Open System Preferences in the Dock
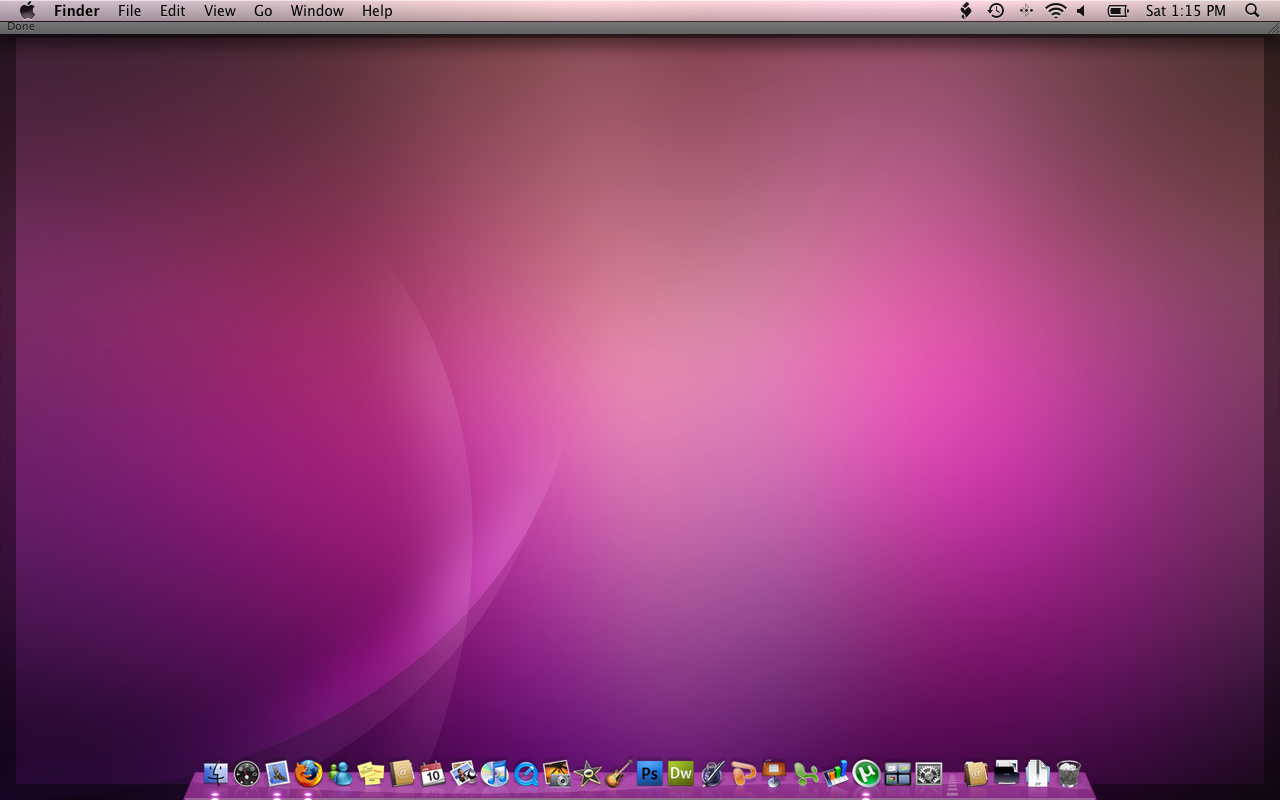Image resolution: width=1280 pixels, height=800 pixels. pyautogui.click(x=929, y=773)
